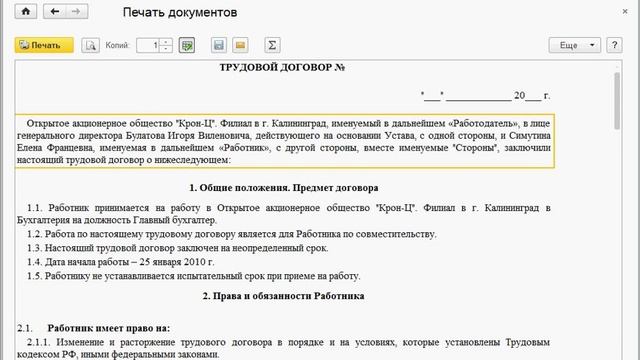This screenshot has height=360, width=640.
Task: Click clause 1.2 about работа по совместительству
Action: tap(231, 234)
